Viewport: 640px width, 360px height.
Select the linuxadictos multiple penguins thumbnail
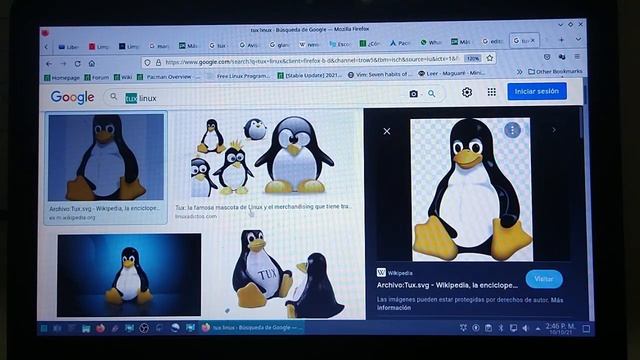(262, 156)
